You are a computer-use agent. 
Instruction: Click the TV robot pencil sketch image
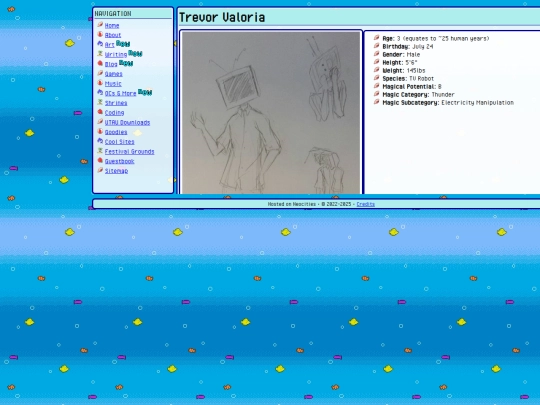271,113
